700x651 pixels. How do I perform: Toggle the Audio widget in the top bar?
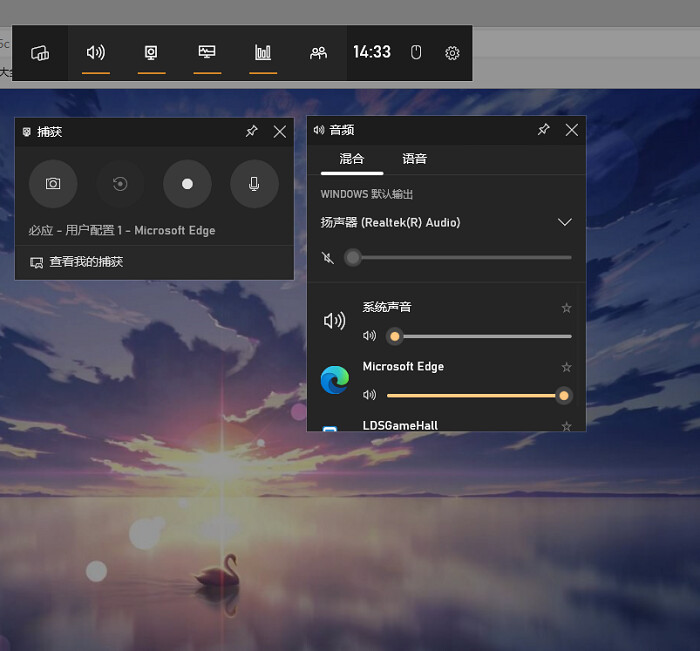[96, 53]
